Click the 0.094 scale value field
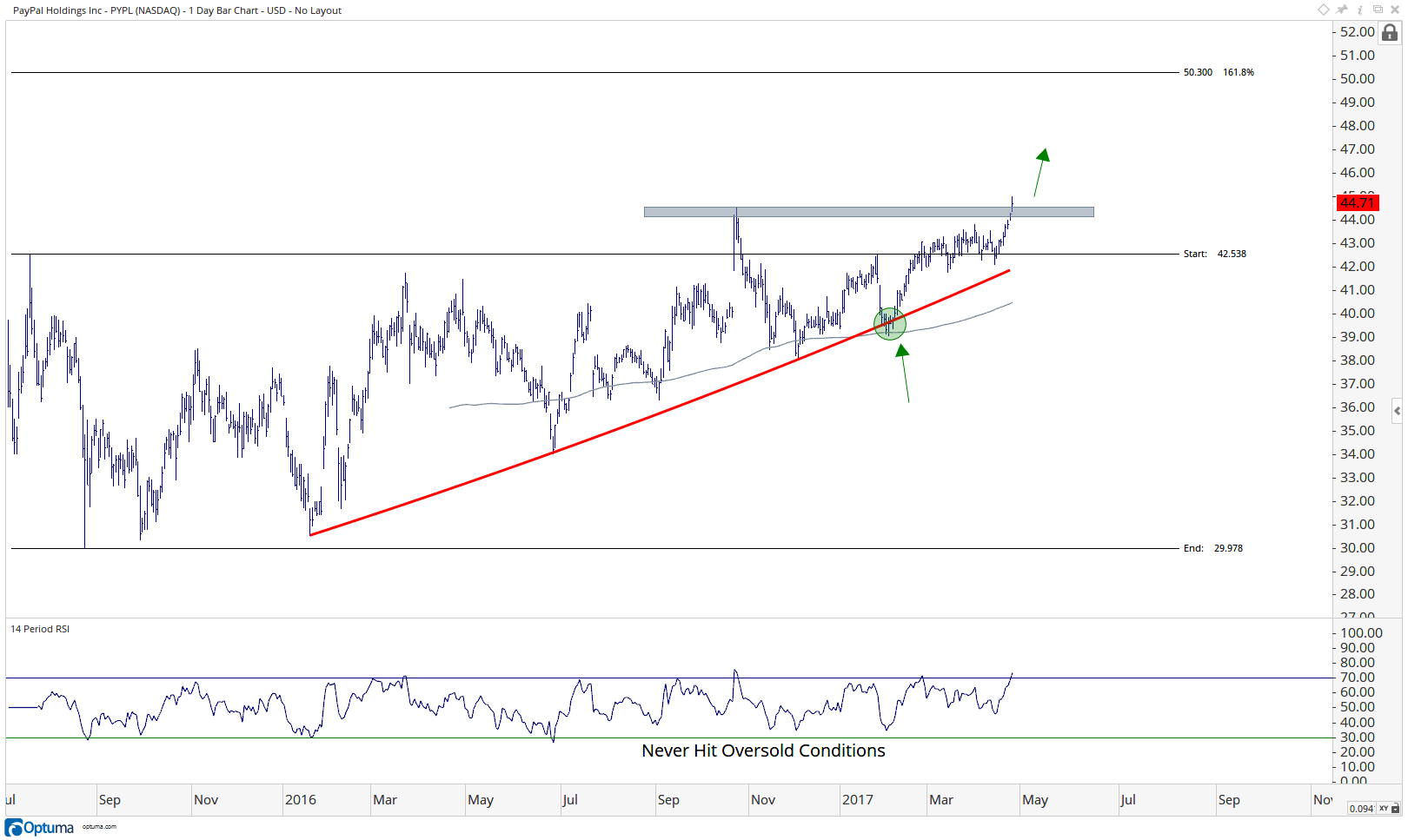Image resolution: width=1408 pixels, height=840 pixels. point(1361,809)
